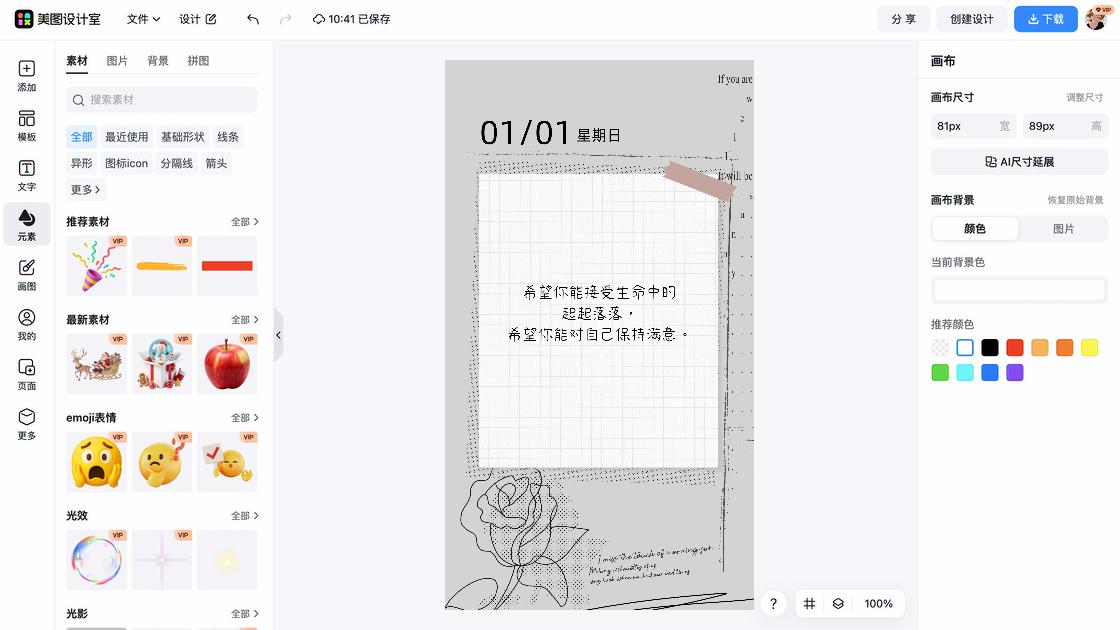Open the 文件 dropdown menu
Viewport: 1120px width, 630px height.
coord(143,19)
